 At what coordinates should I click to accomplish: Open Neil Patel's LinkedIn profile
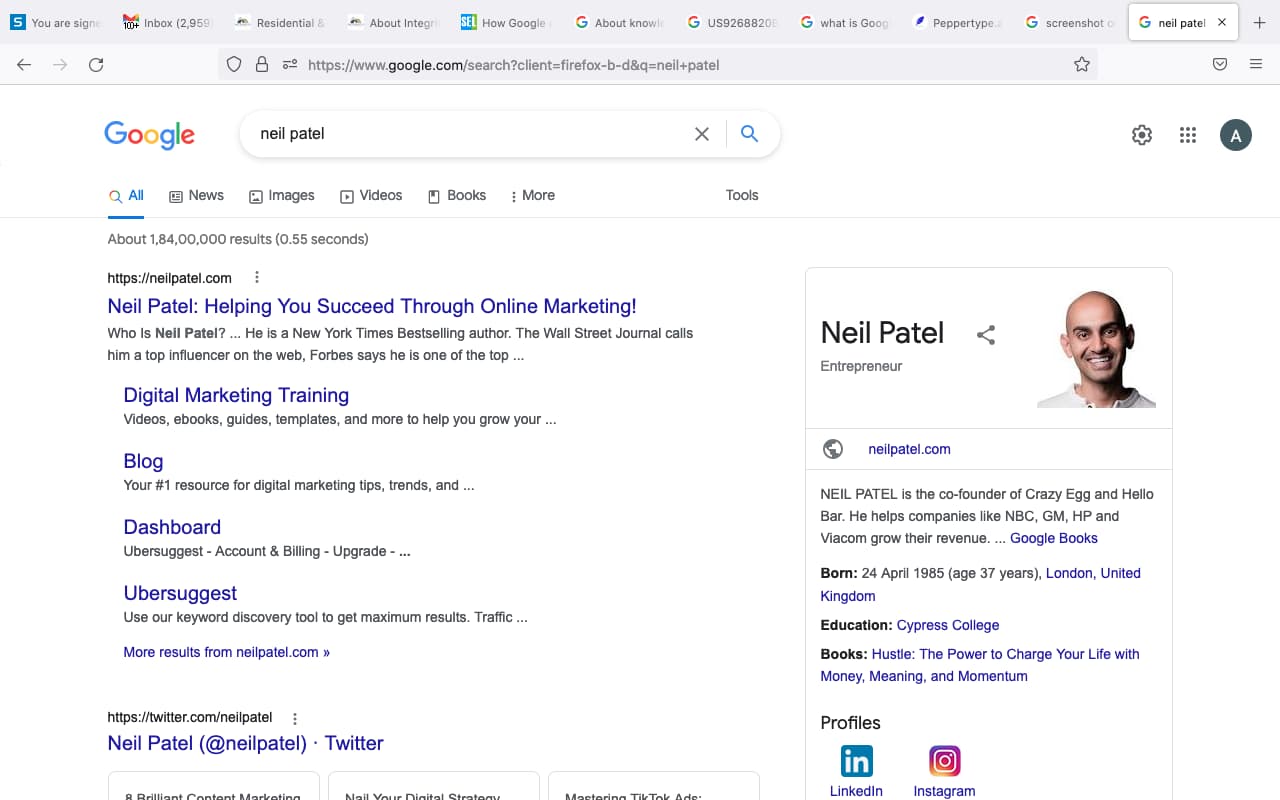point(856,760)
